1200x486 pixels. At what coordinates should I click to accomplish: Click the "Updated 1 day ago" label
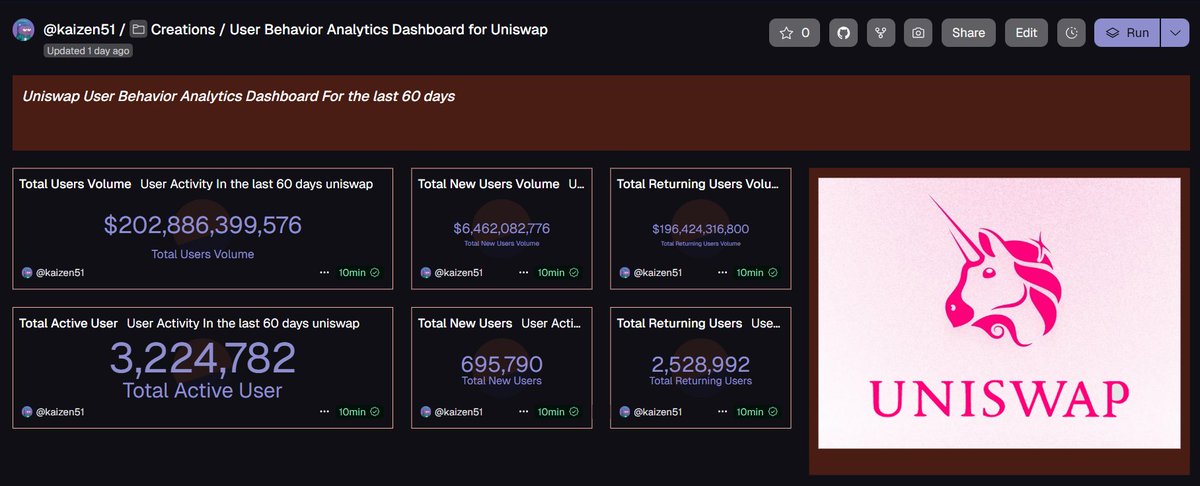(88, 50)
